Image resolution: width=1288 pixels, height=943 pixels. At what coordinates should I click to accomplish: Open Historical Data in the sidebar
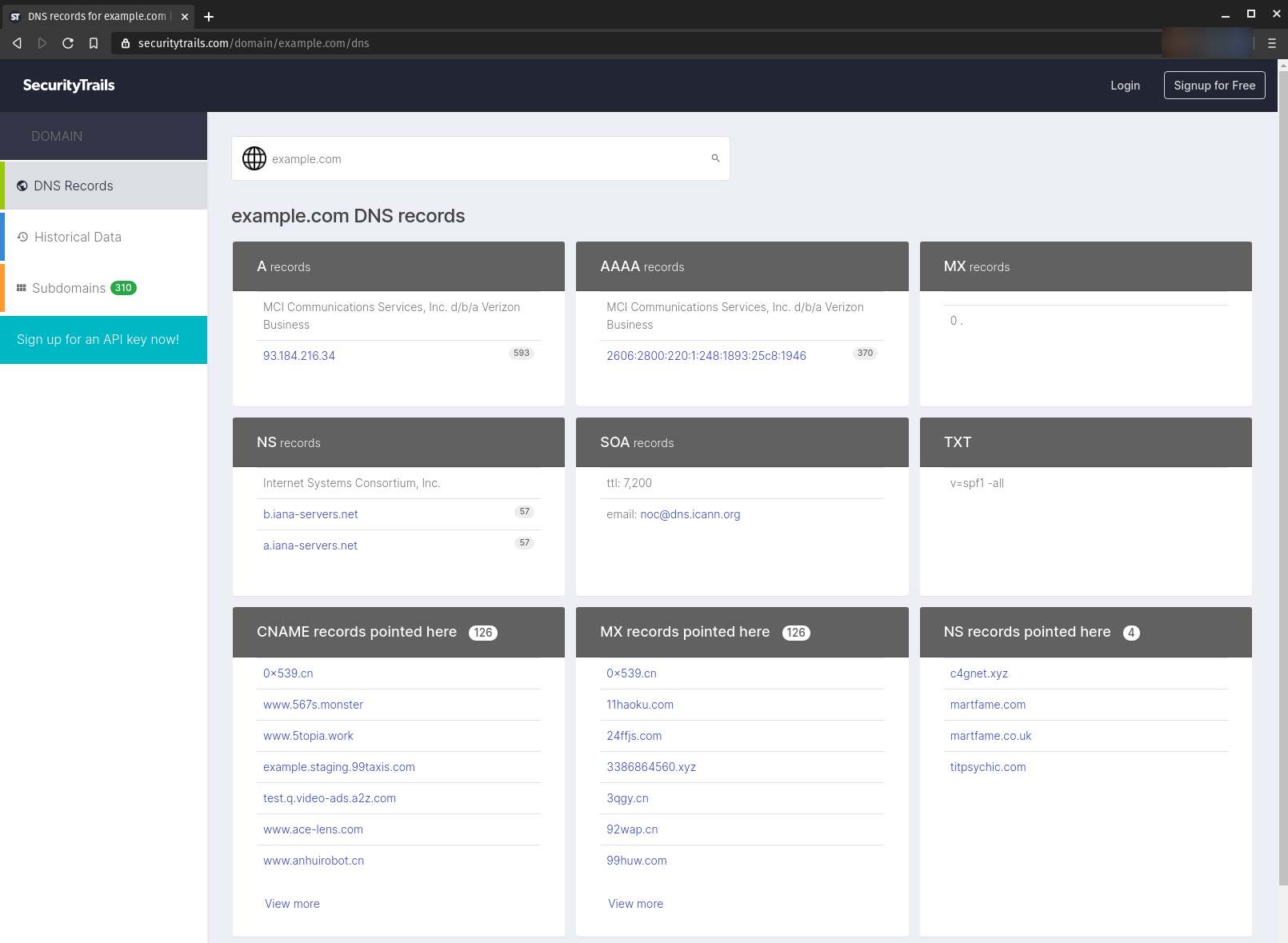pos(78,237)
